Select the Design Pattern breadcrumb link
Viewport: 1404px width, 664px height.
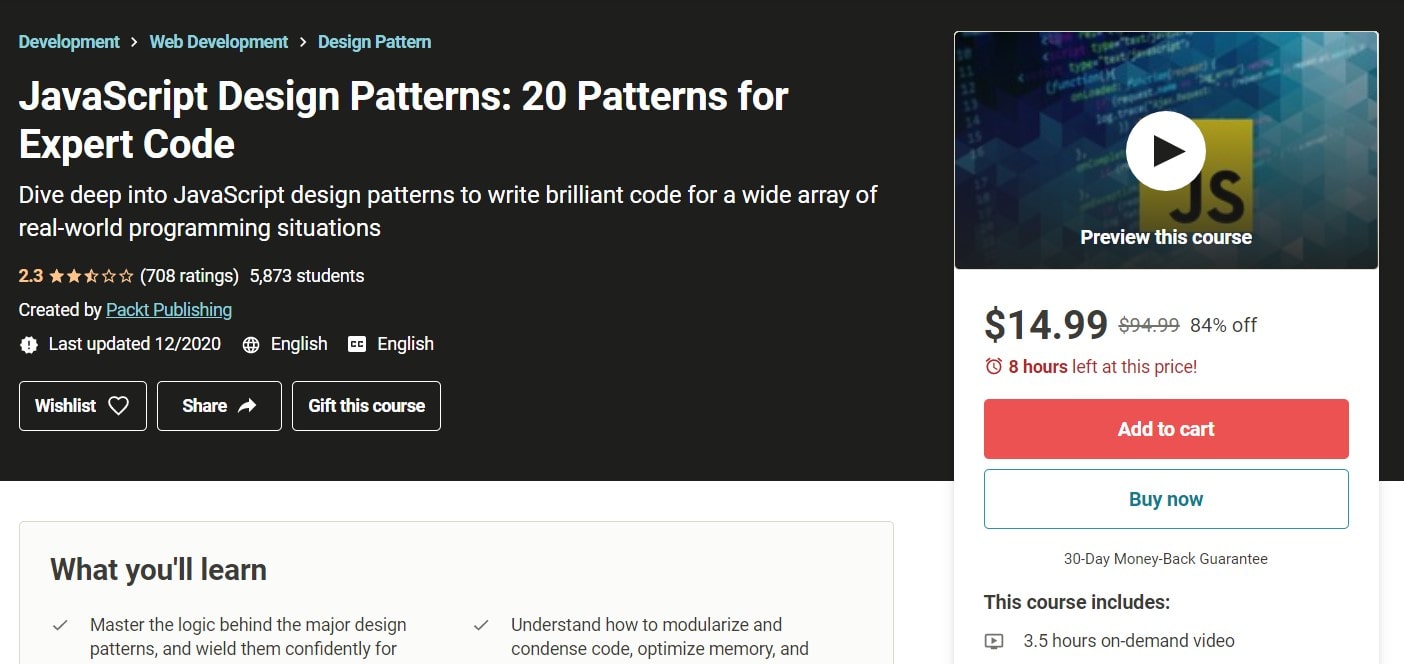pos(374,42)
